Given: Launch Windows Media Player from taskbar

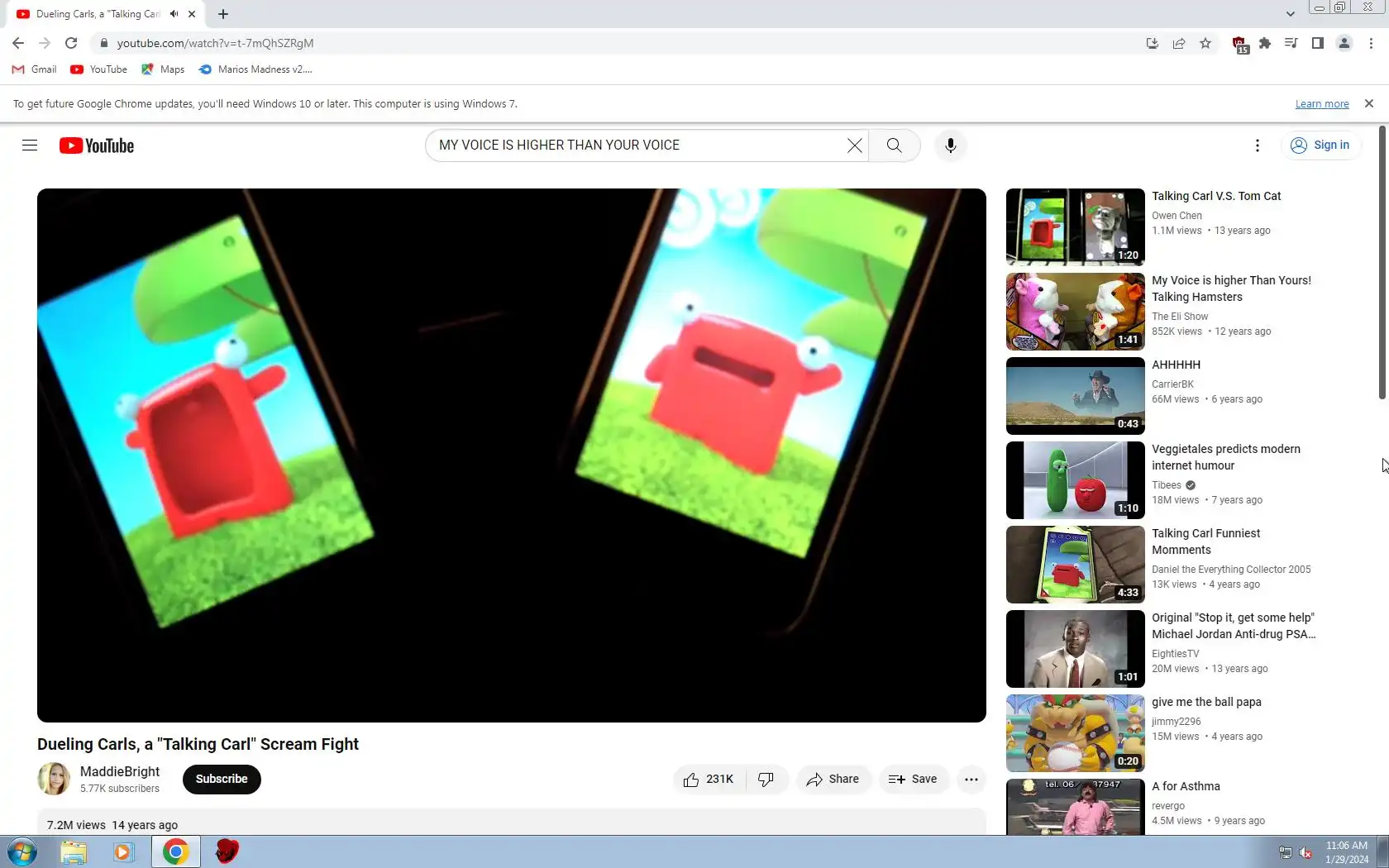Looking at the screenshot, I should pyautogui.click(x=123, y=851).
